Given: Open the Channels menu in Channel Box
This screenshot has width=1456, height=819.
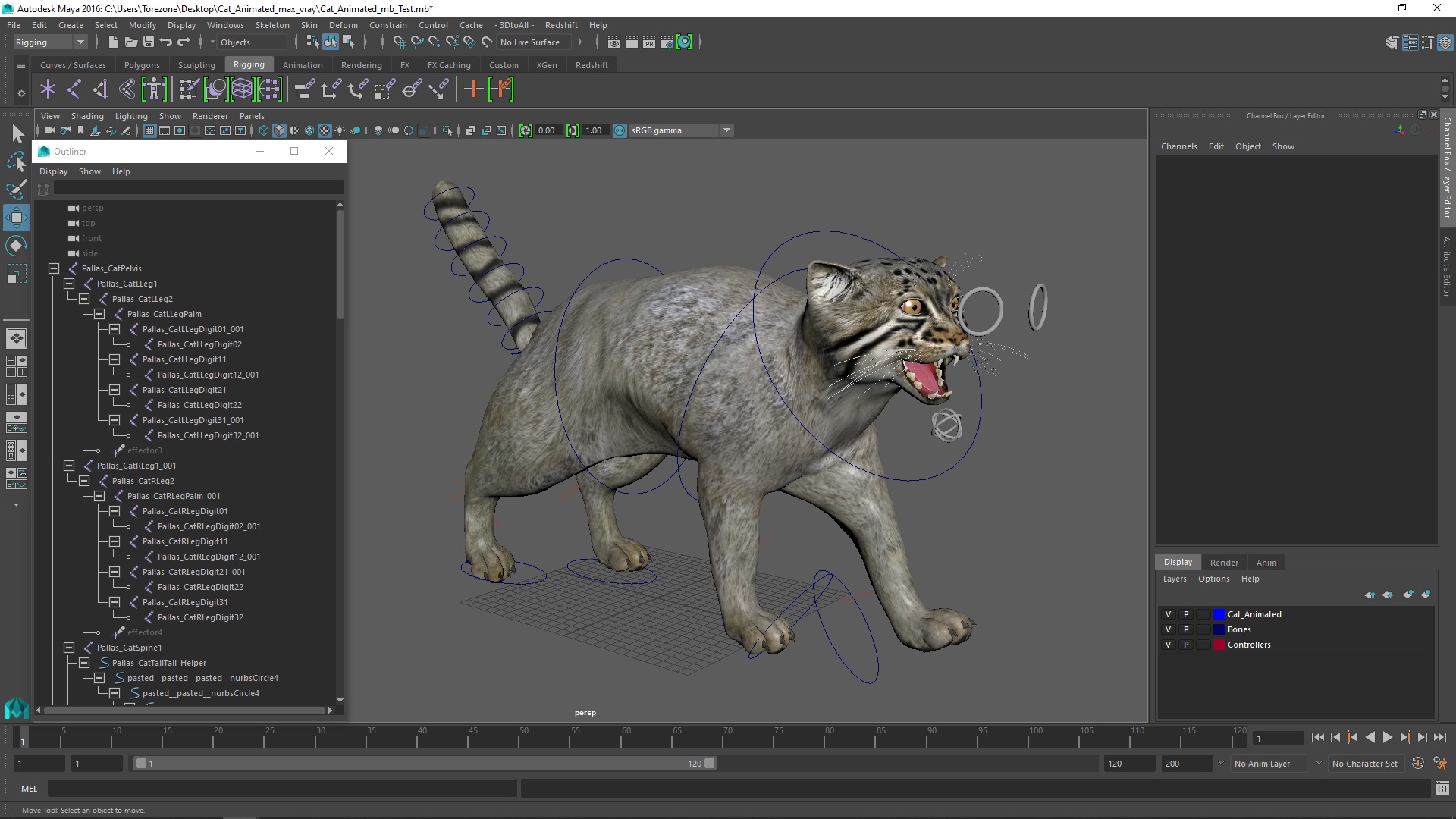Looking at the screenshot, I should (x=1178, y=146).
